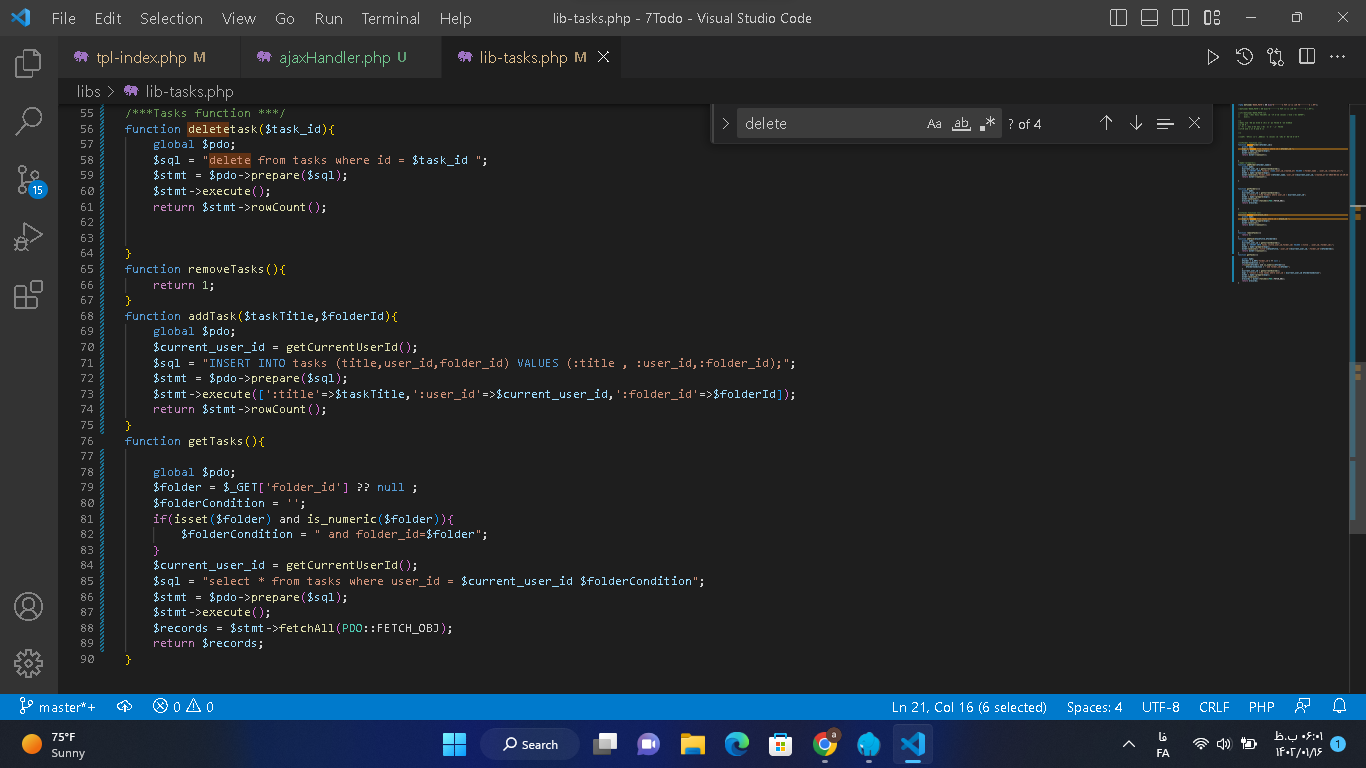Open Windows Start menu
Screen dimensions: 1366x768
click(x=454, y=744)
